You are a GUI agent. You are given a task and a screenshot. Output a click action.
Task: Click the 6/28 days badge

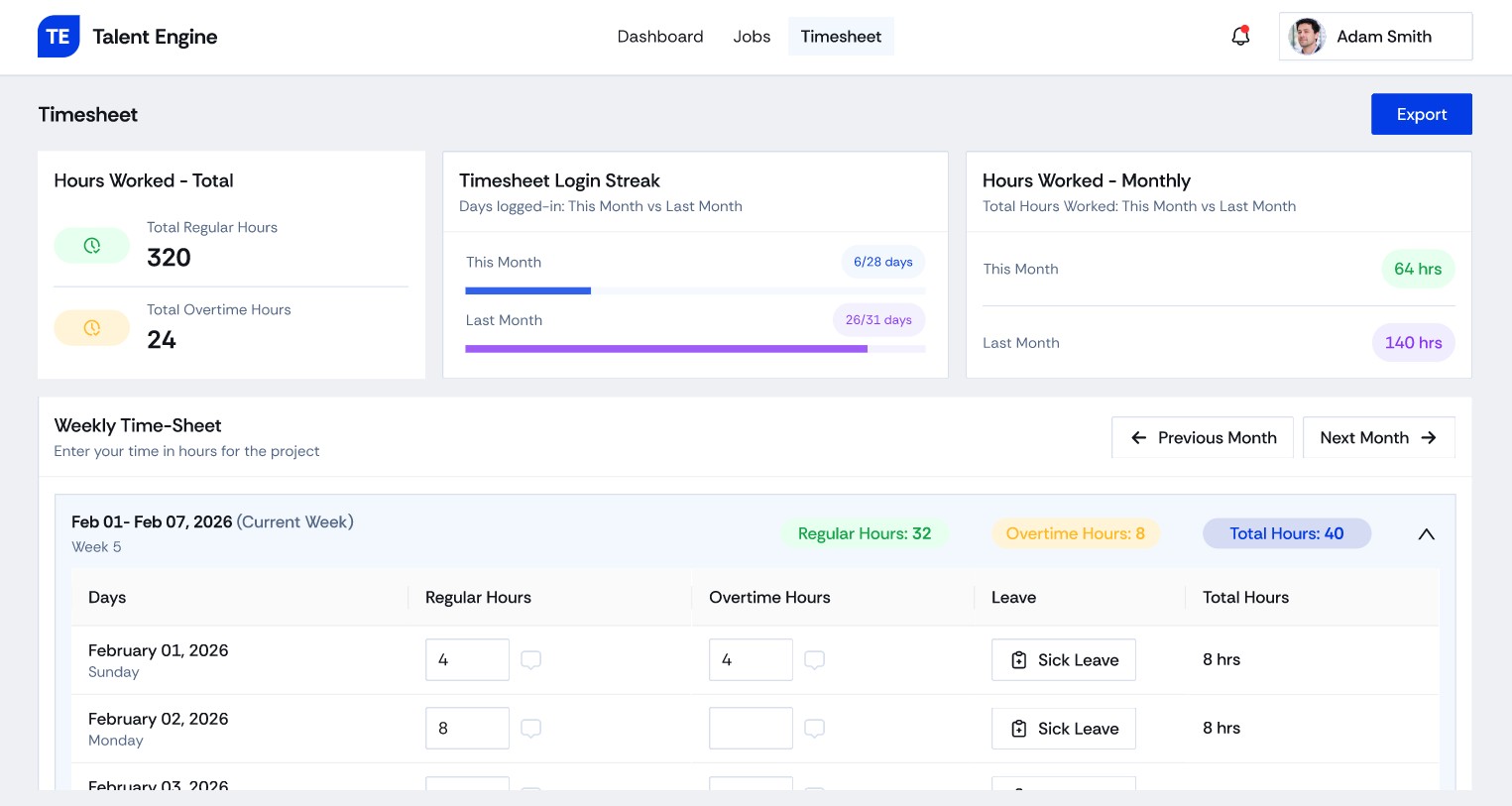(883, 262)
